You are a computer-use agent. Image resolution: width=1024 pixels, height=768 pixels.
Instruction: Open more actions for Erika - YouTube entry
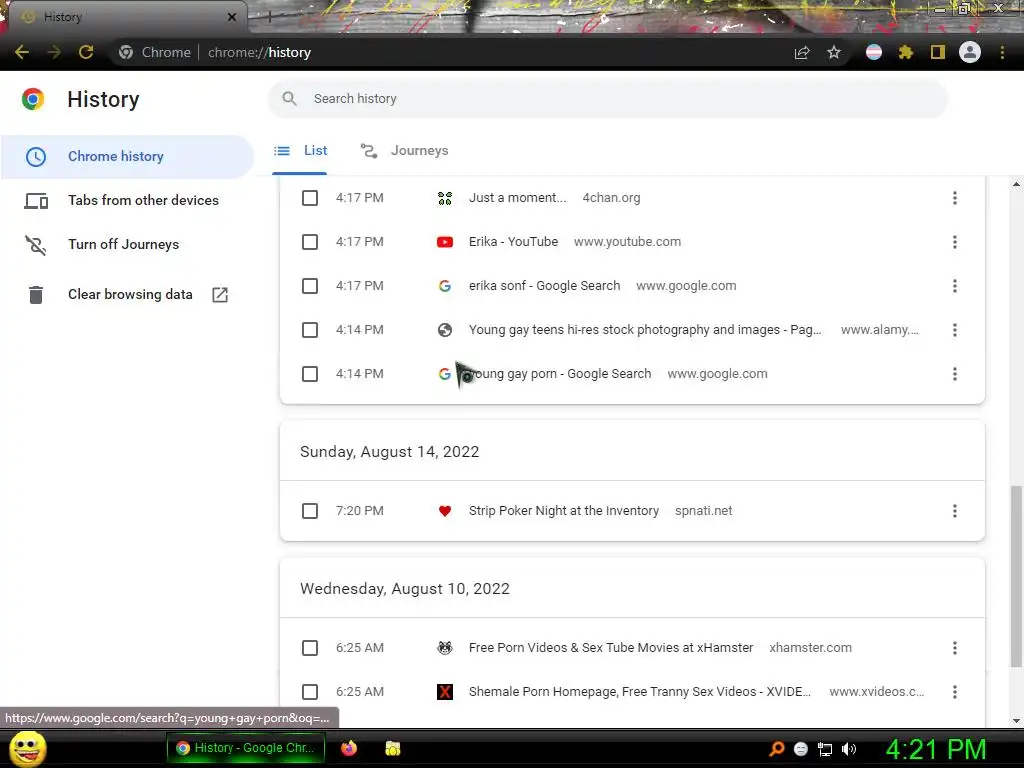pos(955,242)
